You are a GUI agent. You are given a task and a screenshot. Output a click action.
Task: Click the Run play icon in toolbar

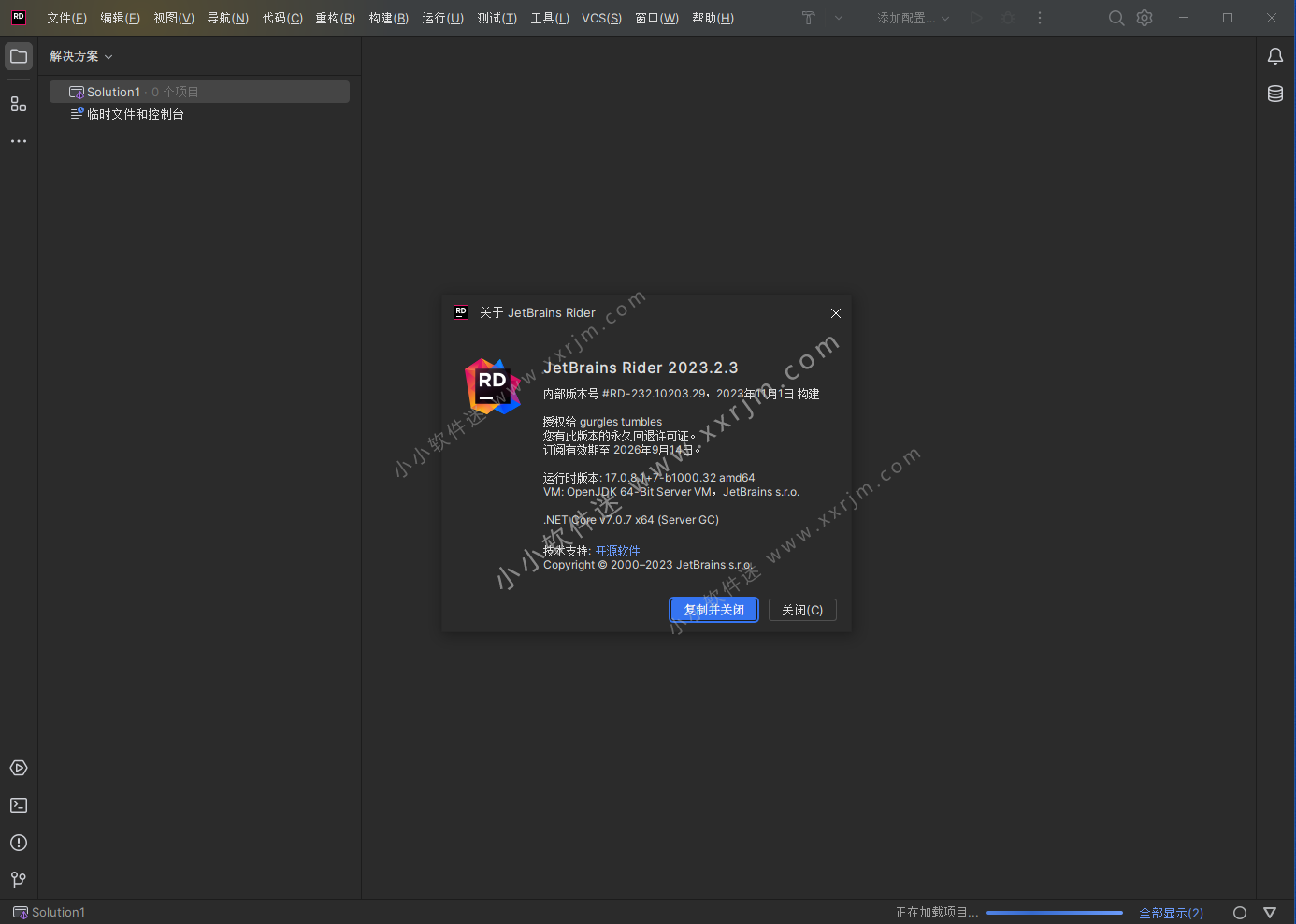click(x=976, y=18)
